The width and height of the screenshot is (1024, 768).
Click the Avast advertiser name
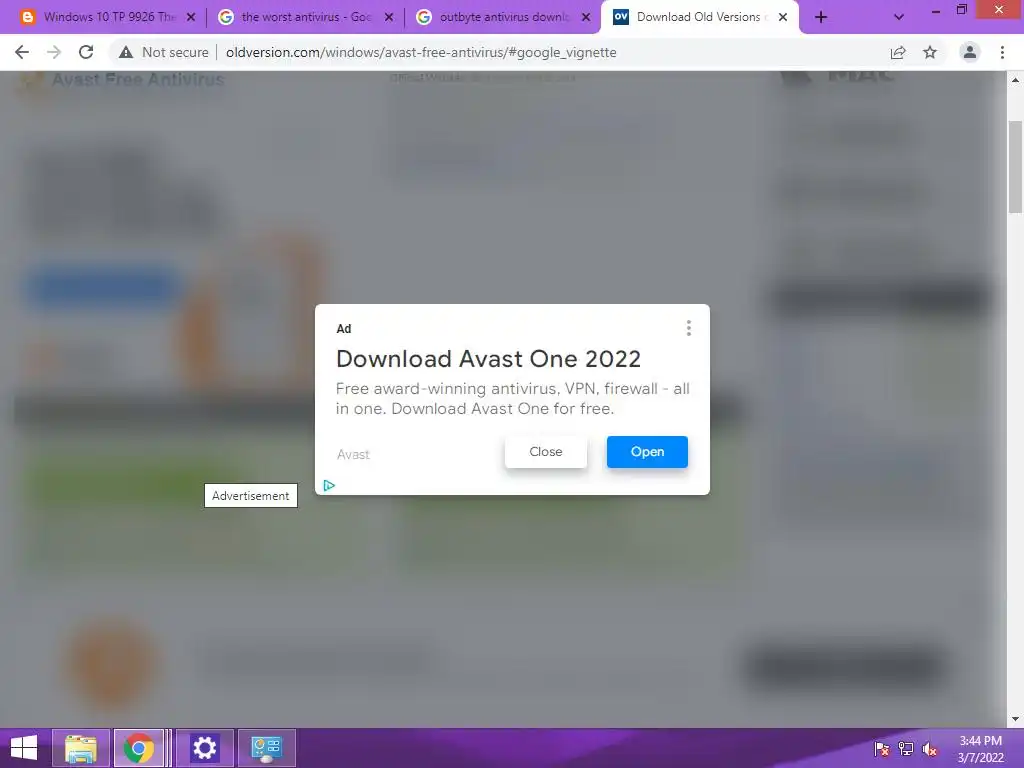353,455
